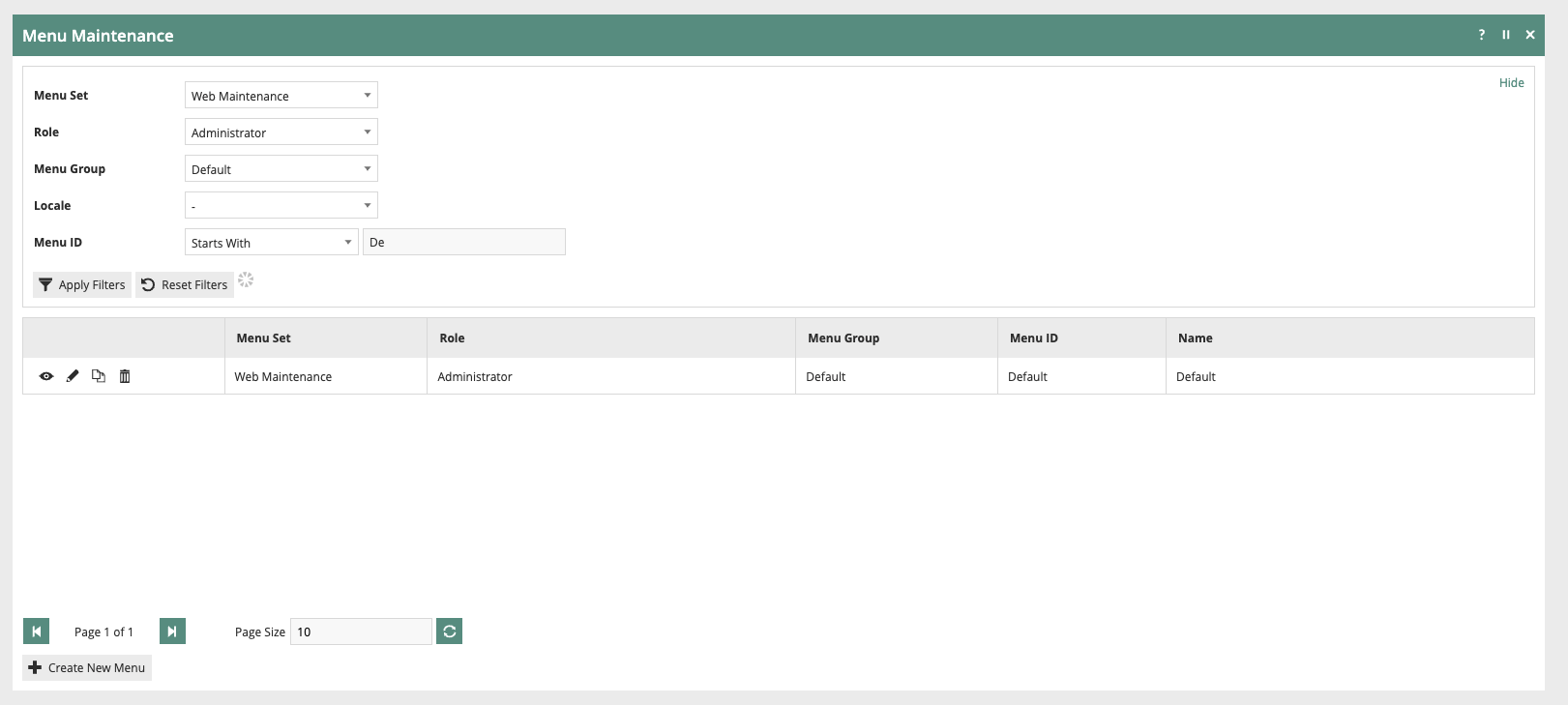Open the Starts With operator dropdown
1568x705 pixels.
pyautogui.click(x=271, y=243)
